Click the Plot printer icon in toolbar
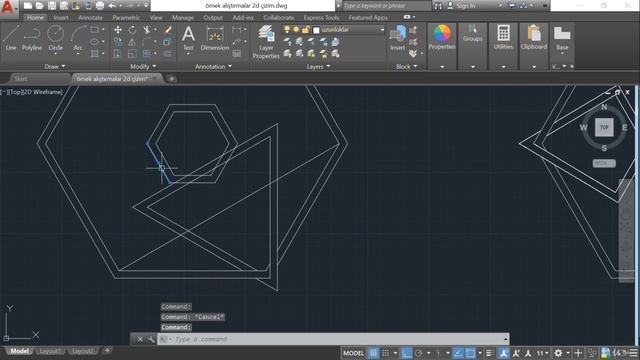This screenshot has width=640, height=360. (x=100, y=6)
